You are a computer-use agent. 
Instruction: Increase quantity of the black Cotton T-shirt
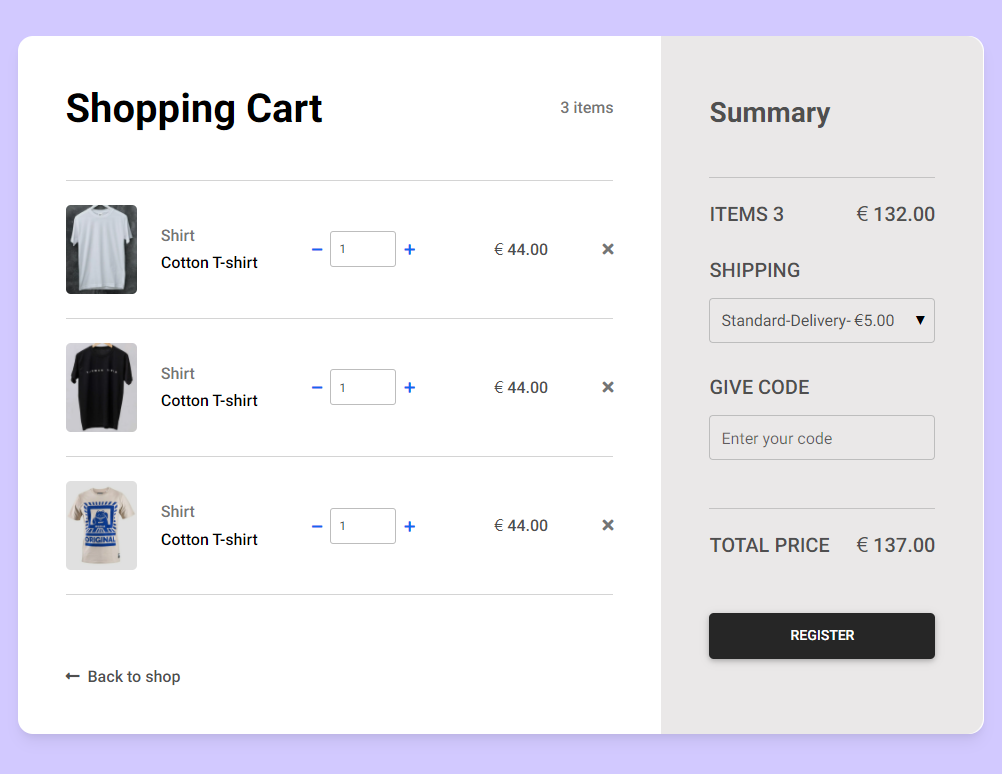[x=410, y=387]
